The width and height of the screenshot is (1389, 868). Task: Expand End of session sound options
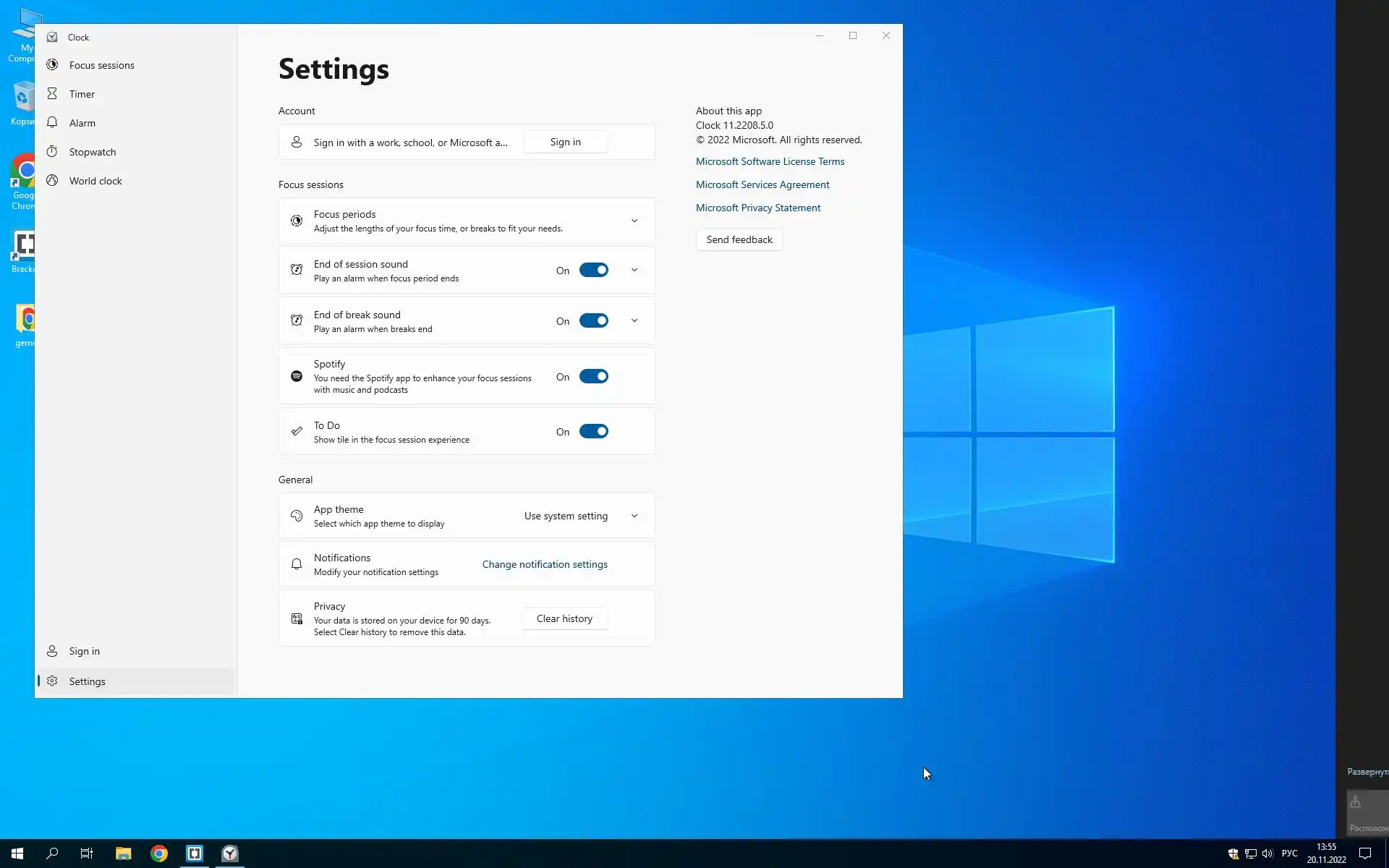click(x=634, y=271)
